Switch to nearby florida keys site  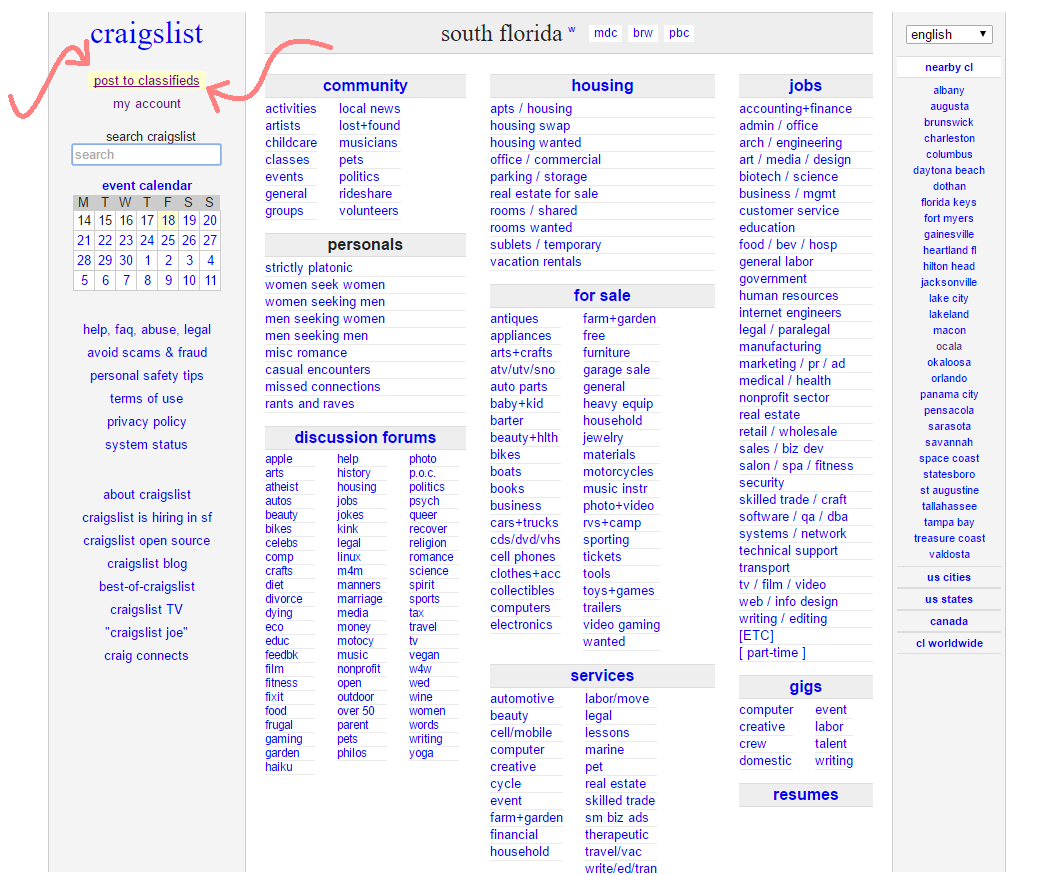tap(948, 202)
